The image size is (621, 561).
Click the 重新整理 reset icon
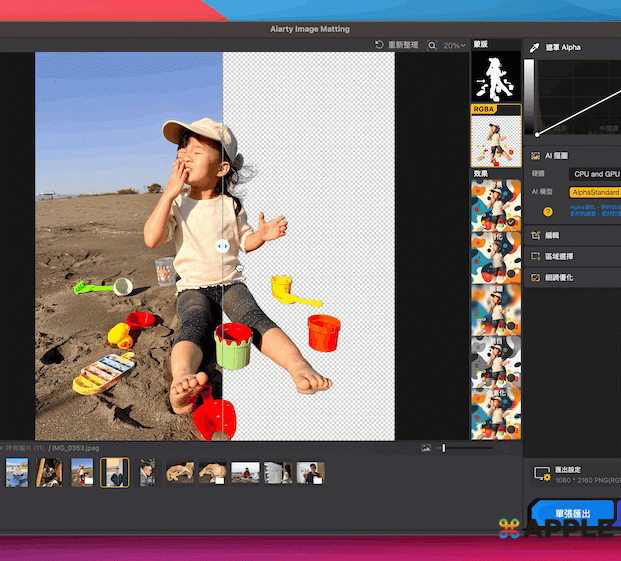[x=379, y=45]
